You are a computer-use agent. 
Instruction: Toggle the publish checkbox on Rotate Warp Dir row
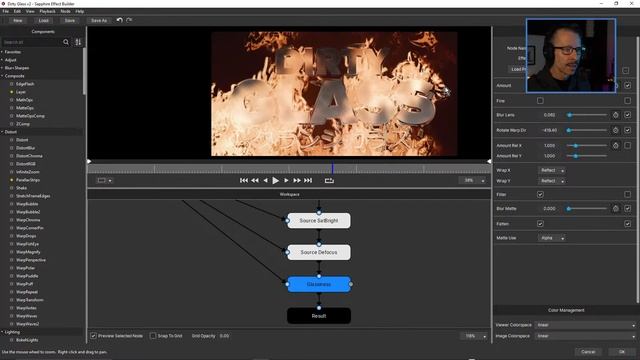(627, 130)
